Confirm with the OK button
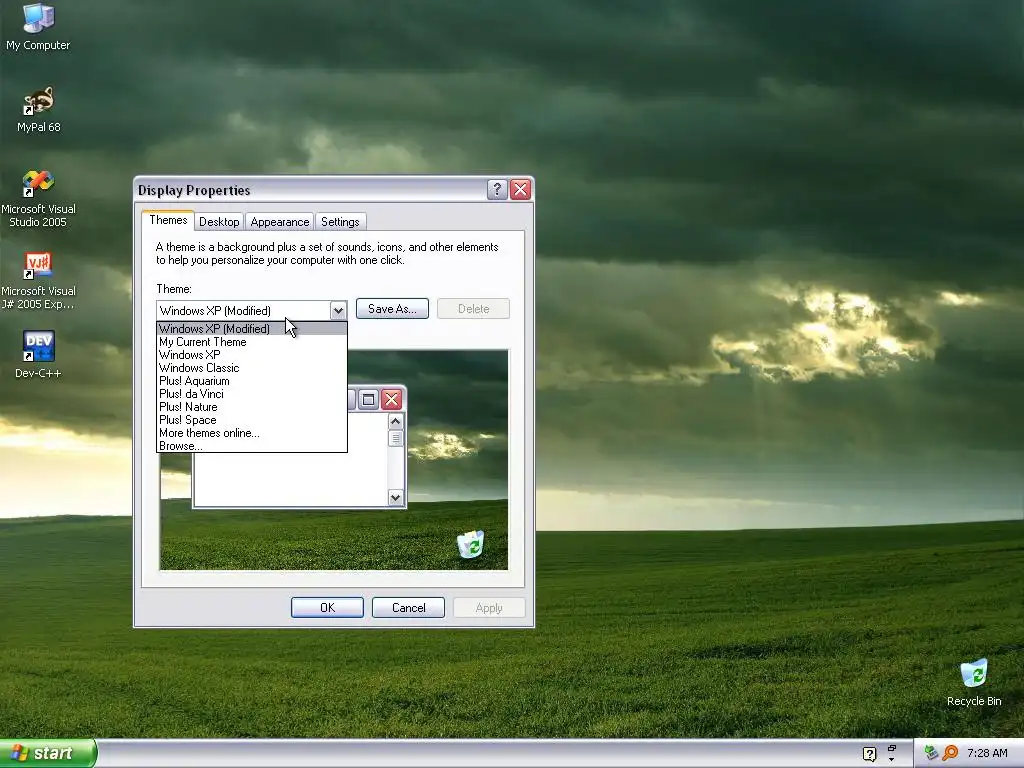The height and width of the screenshot is (768, 1024). [327, 607]
